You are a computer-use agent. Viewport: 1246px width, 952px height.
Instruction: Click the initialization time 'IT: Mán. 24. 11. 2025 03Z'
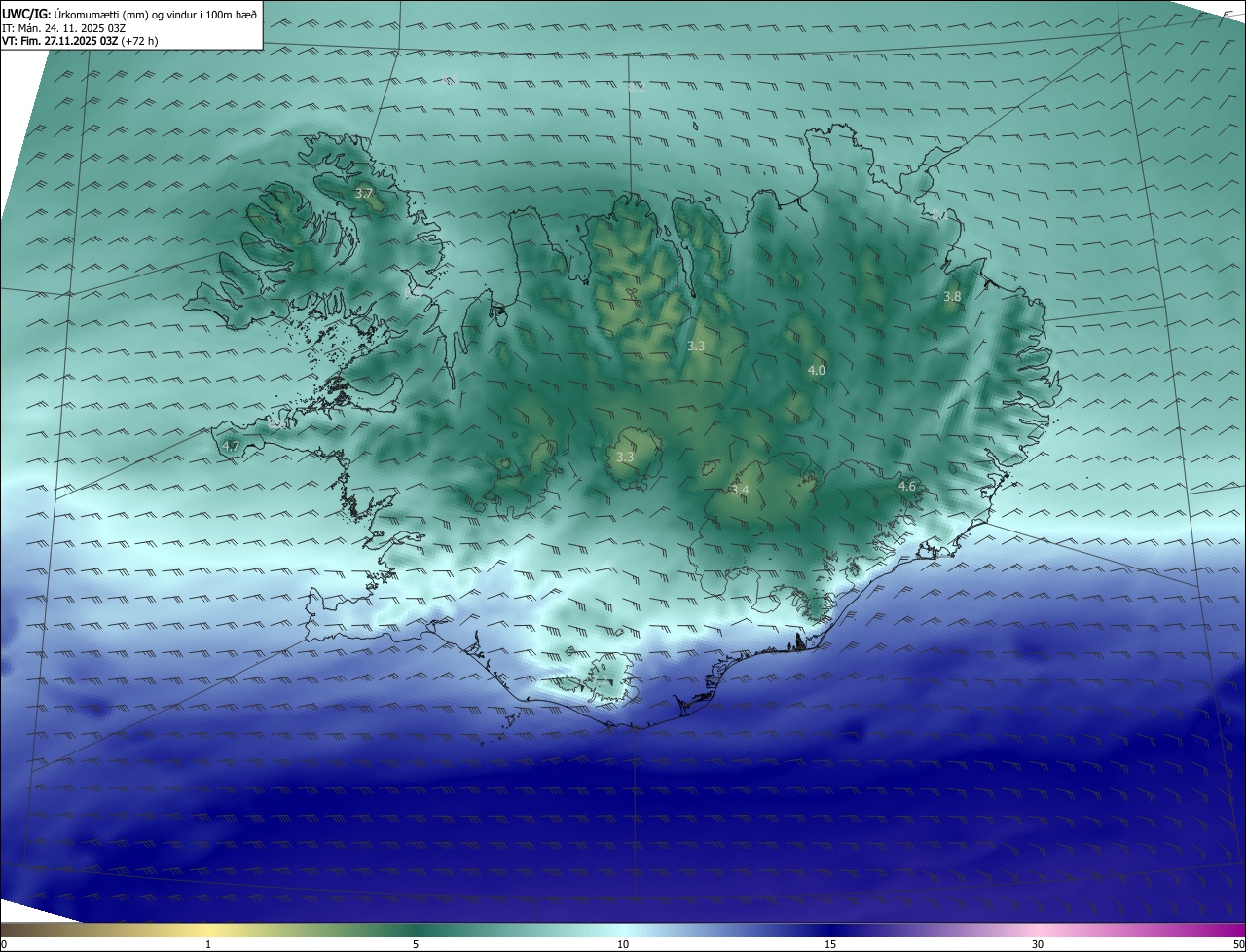(x=63, y=27)
